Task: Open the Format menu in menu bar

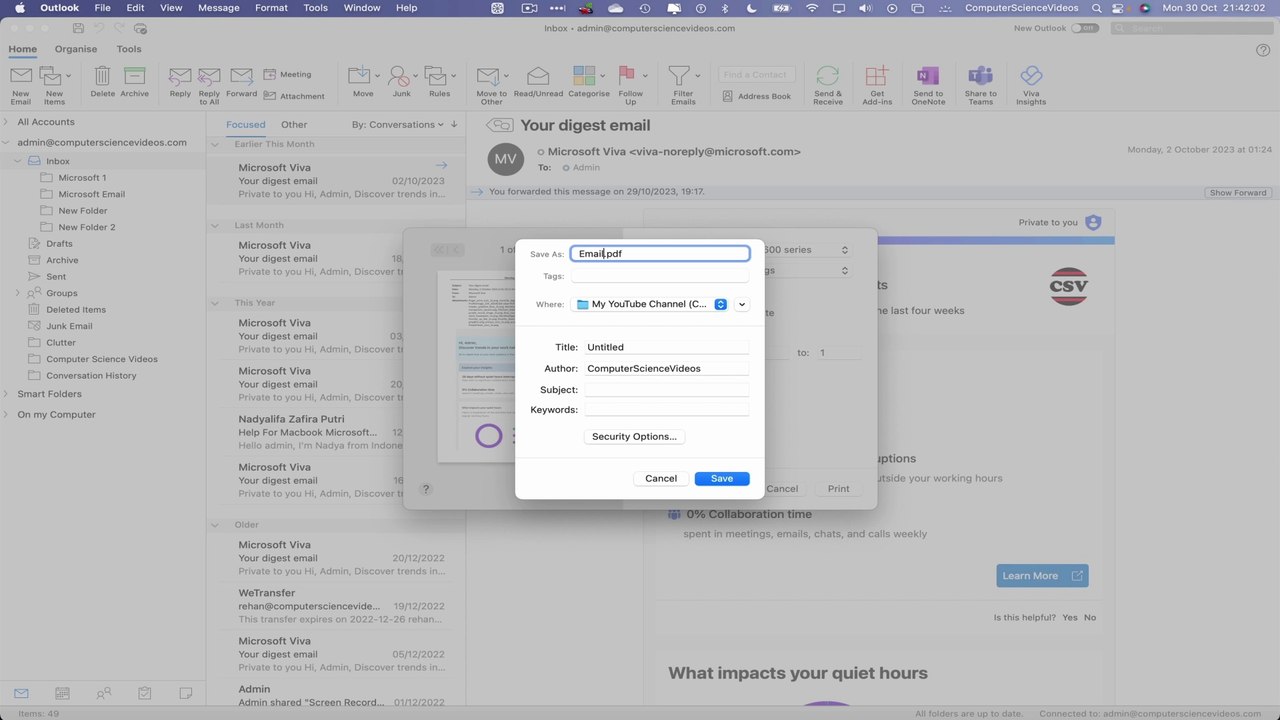Action: [x=271, y=8]
